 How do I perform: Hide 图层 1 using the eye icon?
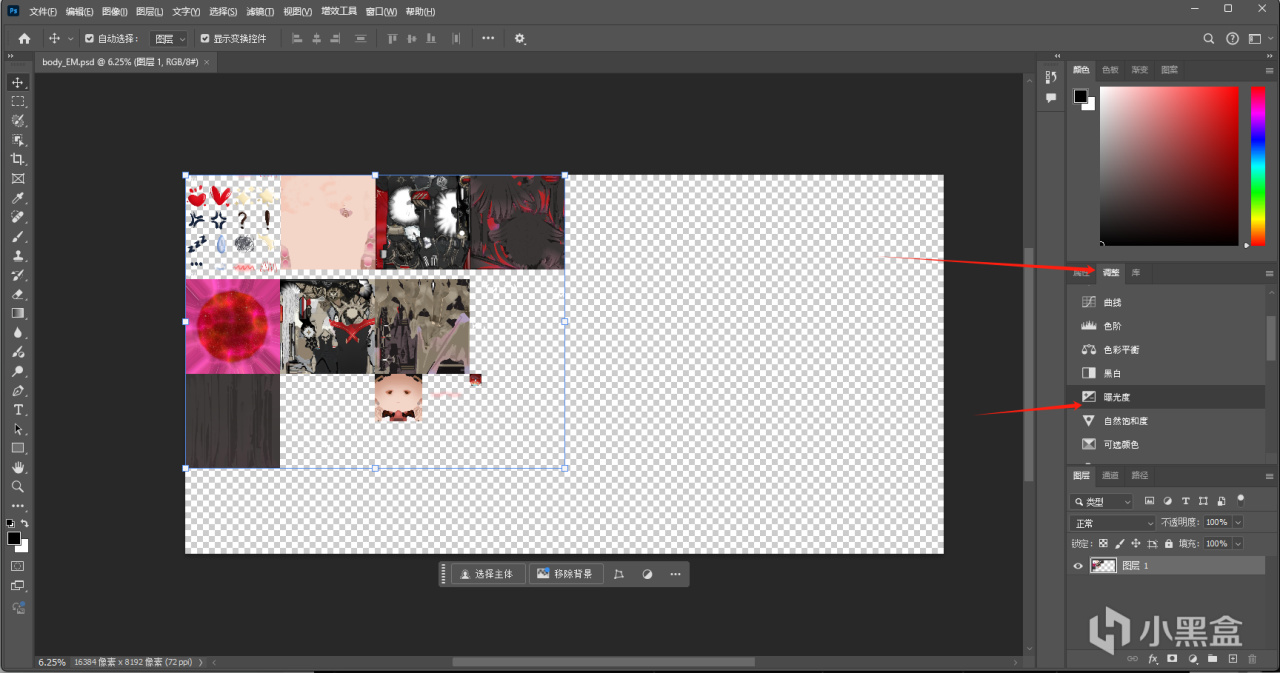pyautogui.click(x=1078, y=566)
